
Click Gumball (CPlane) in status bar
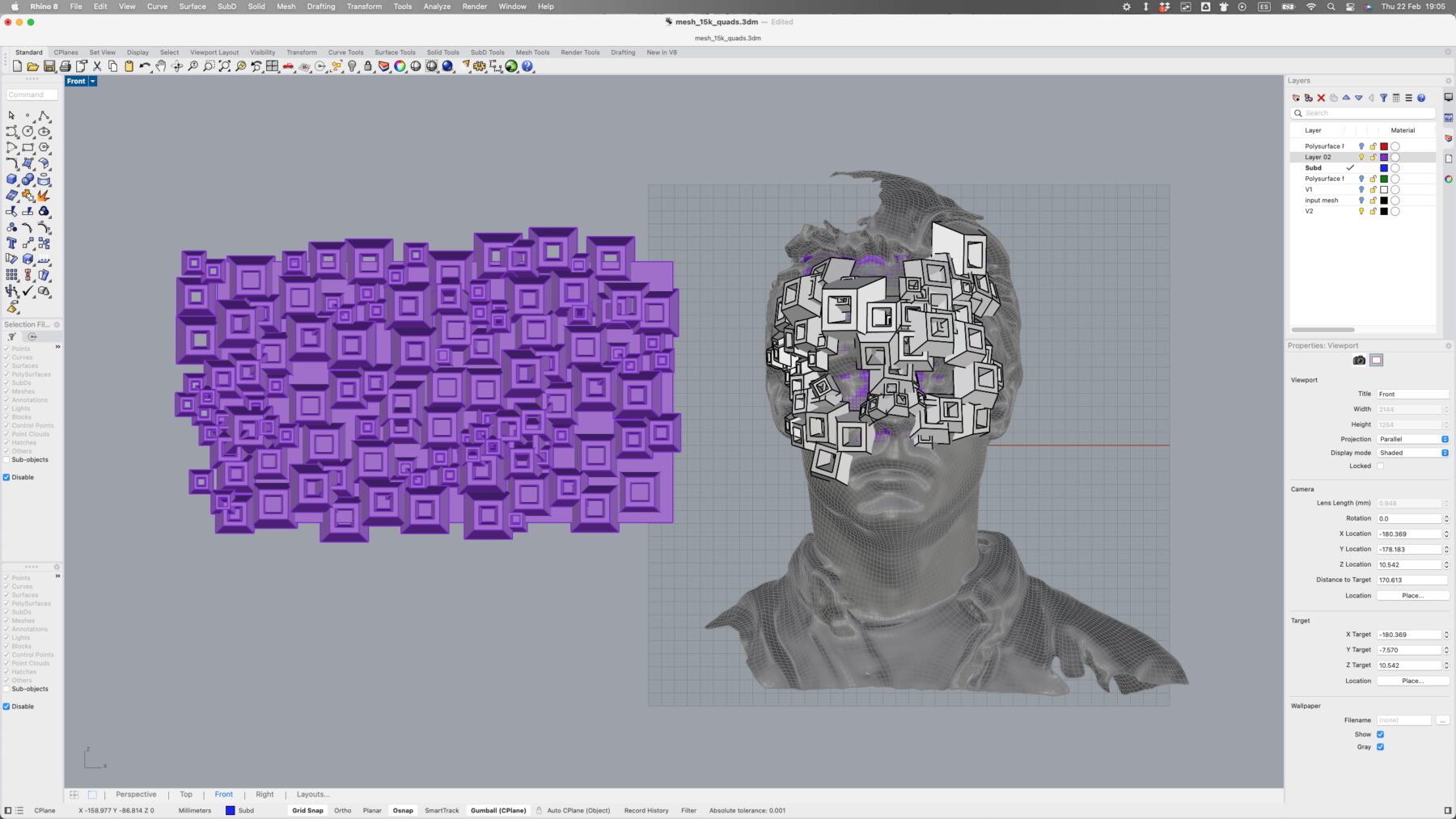click(498, 810)
